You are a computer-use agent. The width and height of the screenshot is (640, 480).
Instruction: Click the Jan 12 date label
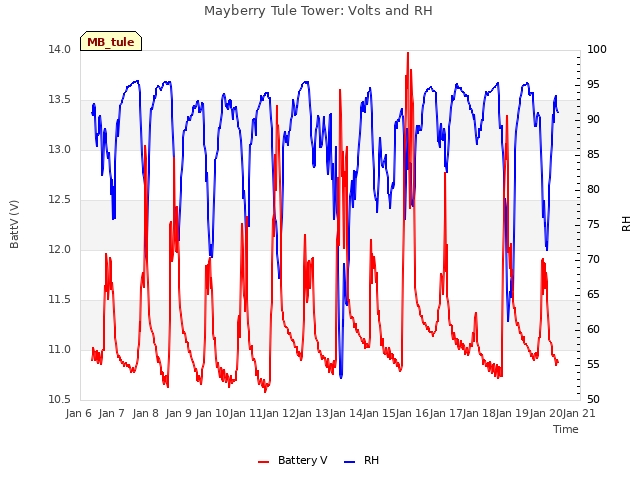[279, 413]
